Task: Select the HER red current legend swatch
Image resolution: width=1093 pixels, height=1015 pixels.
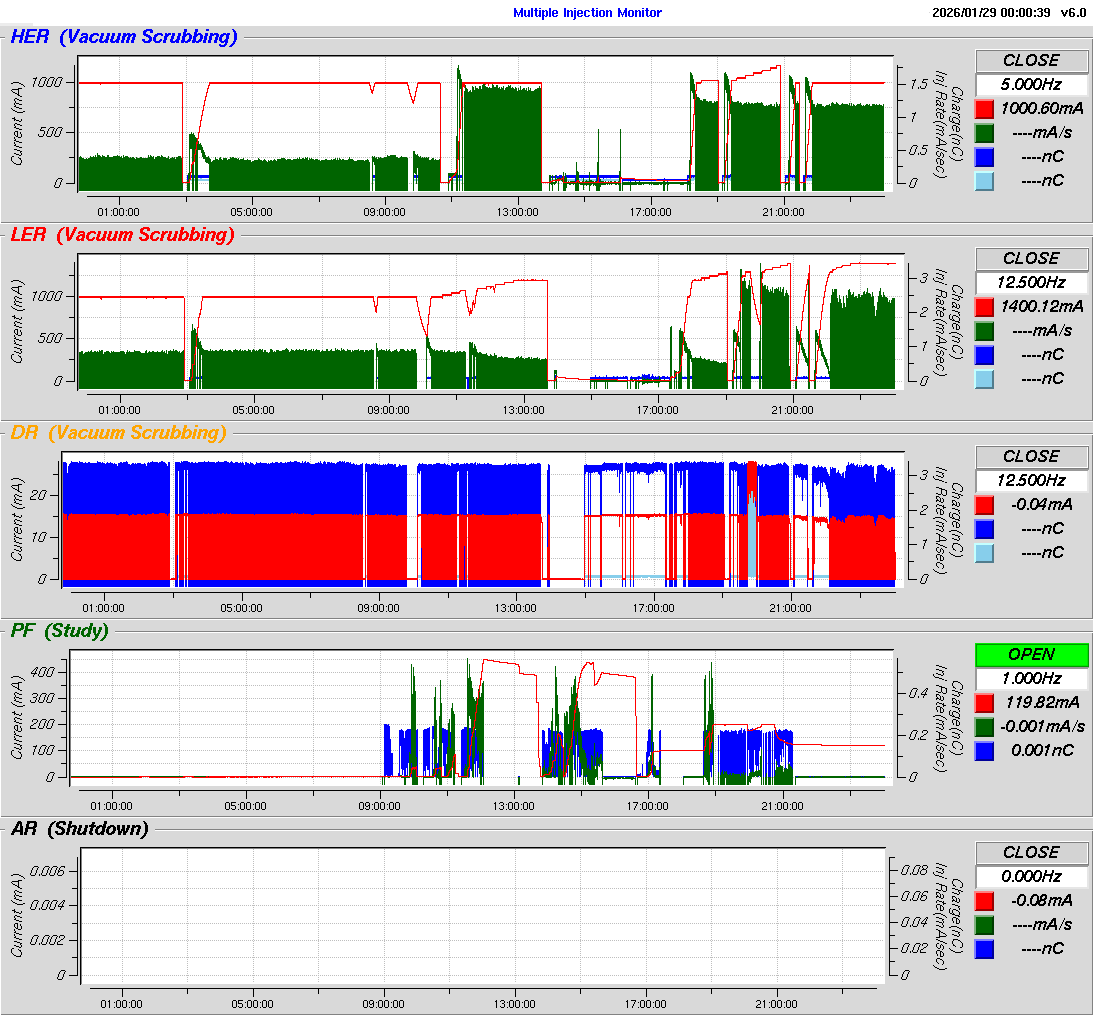Action: [984, 109]
